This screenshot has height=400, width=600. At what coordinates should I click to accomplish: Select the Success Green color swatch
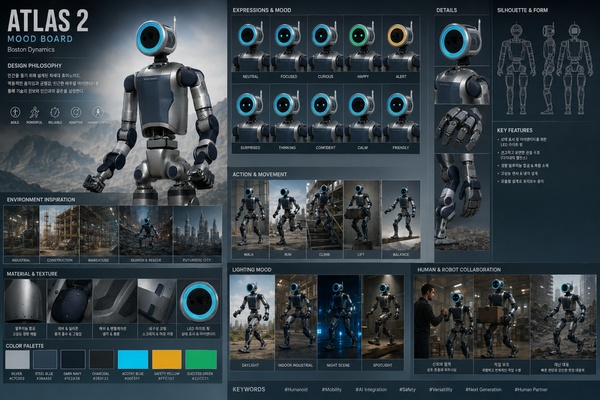coord(201,359)
